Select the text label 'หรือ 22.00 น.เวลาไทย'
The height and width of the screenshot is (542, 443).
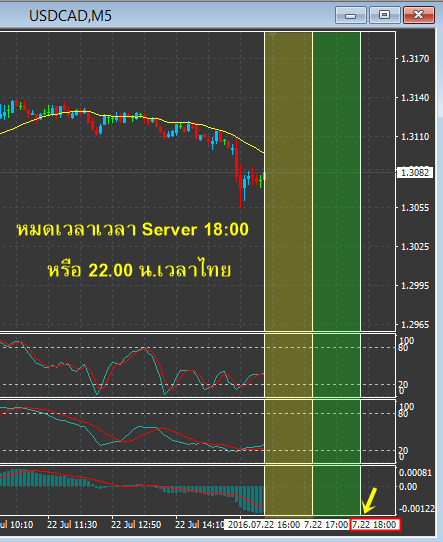coord(139,270)
